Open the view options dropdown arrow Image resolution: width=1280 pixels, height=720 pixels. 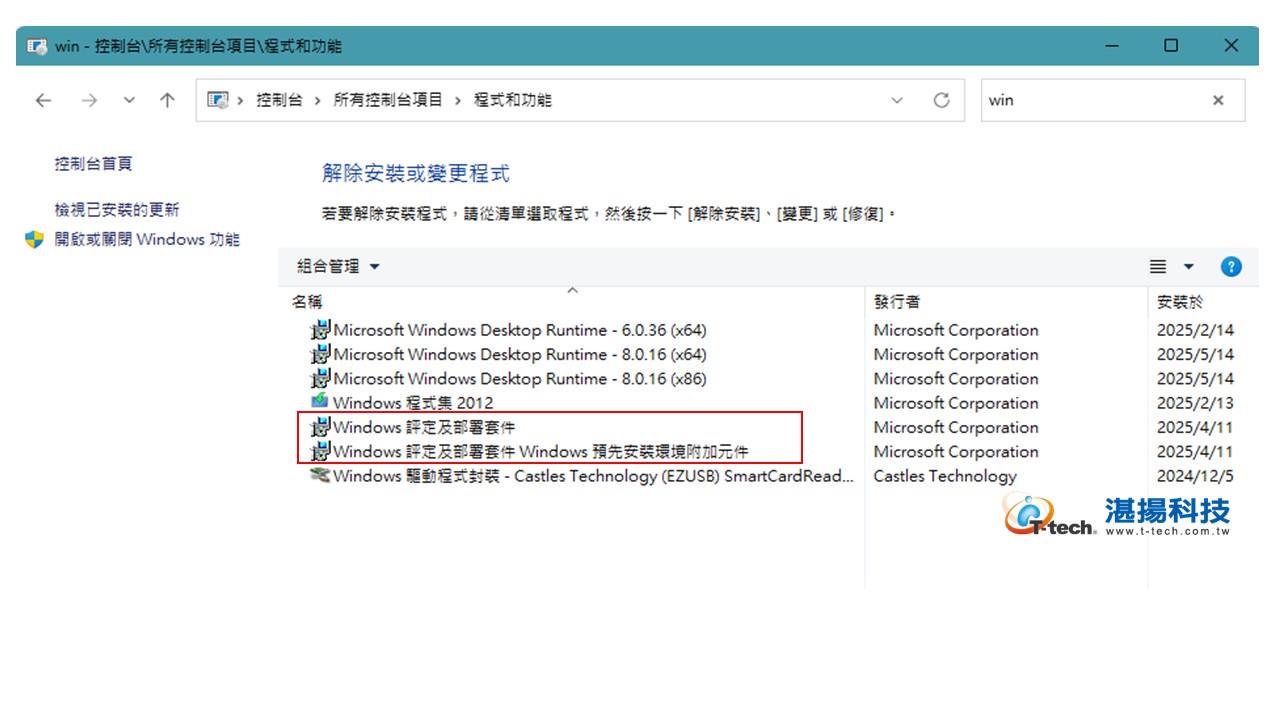(1189, 267)
